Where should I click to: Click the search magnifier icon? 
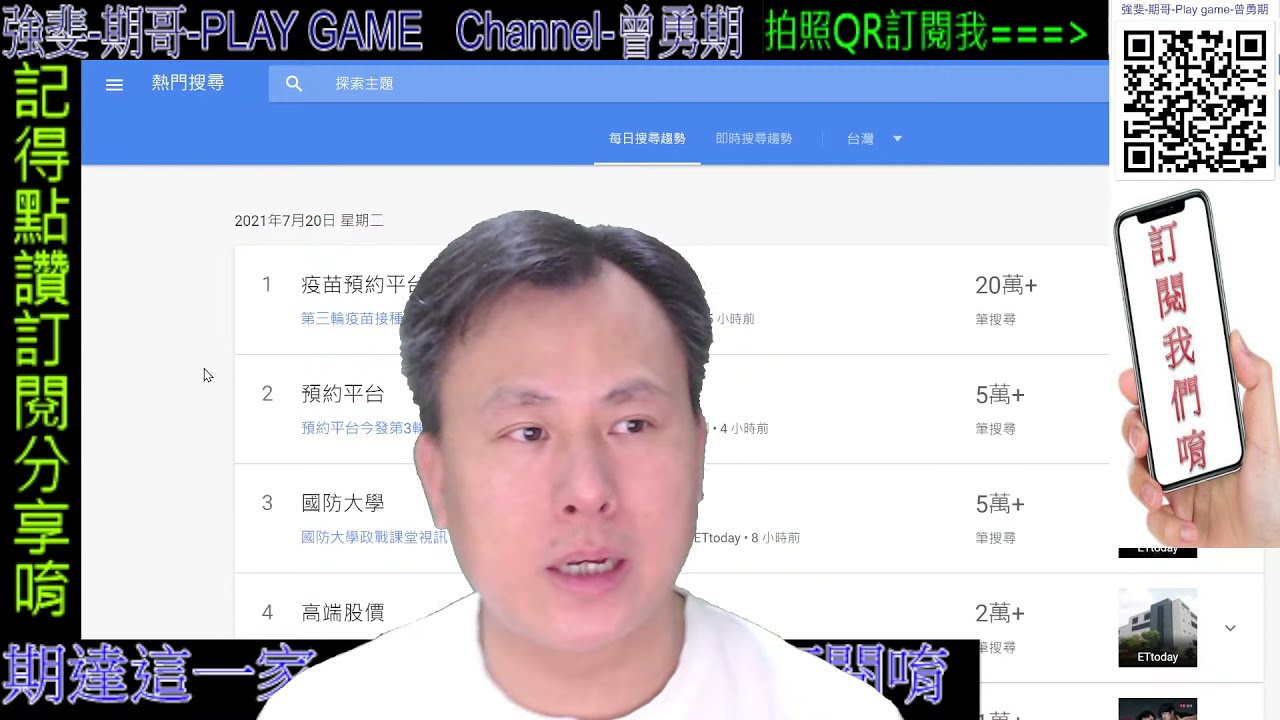coord(294,84)
